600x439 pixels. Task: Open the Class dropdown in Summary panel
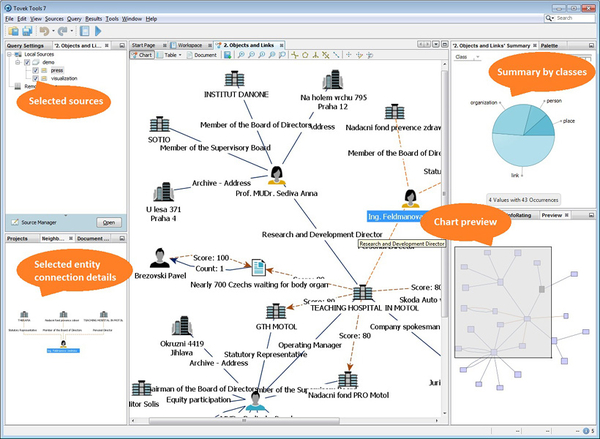pyautogui.click(x=468, y=57)
